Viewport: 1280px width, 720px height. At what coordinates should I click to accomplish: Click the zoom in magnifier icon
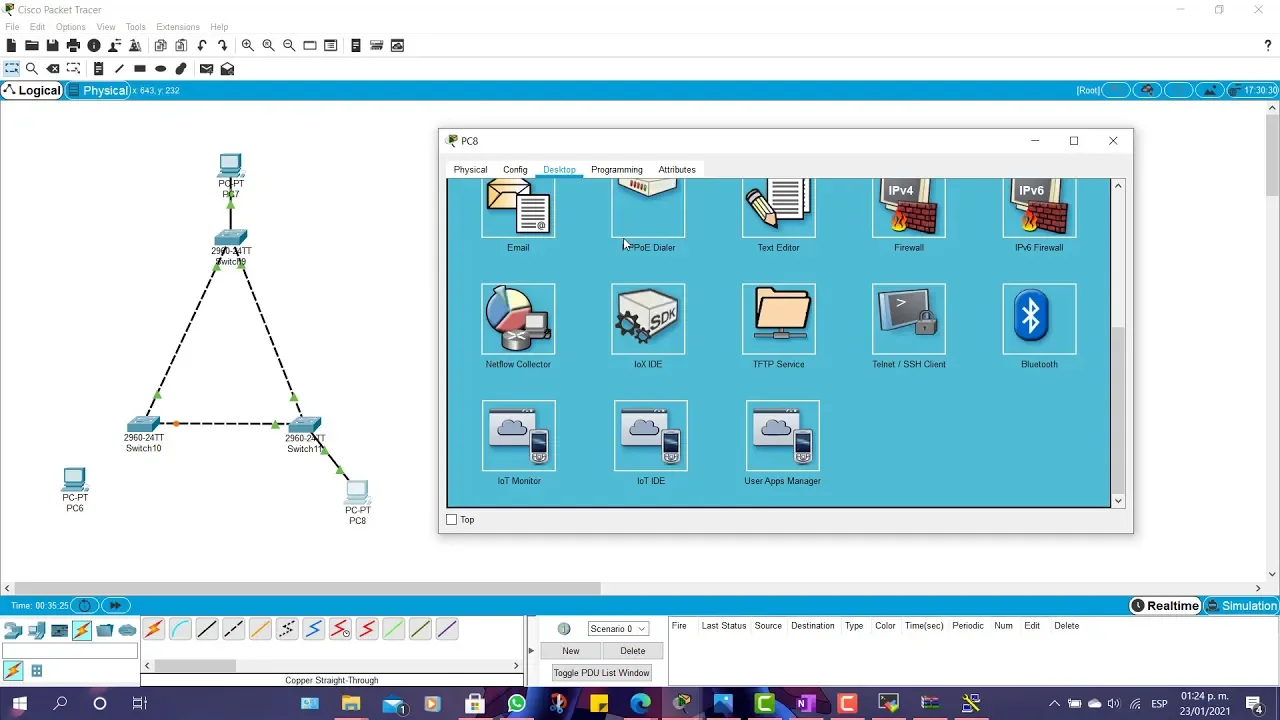pyautogui.click(x=247, y=45)
